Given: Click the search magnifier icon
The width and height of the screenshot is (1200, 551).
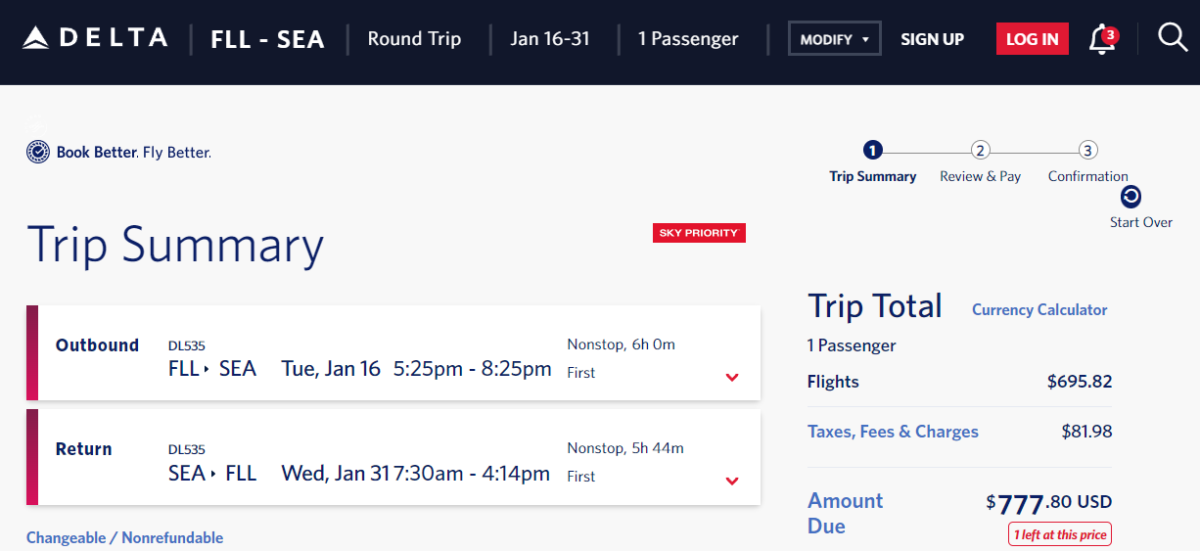Looking at the screenshot, I should click(1172, 38).
